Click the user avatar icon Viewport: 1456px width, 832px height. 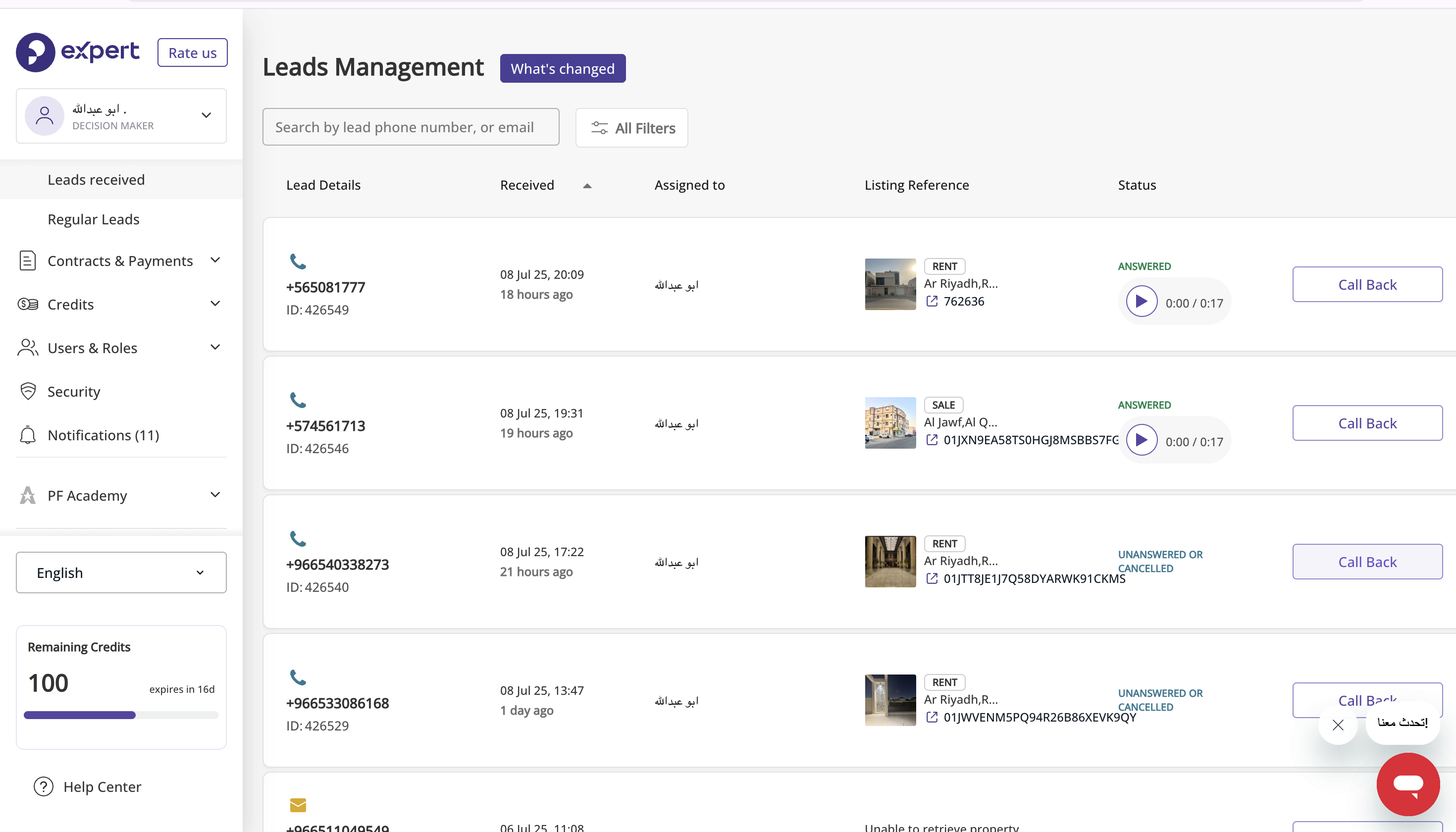tap(45, 116)
